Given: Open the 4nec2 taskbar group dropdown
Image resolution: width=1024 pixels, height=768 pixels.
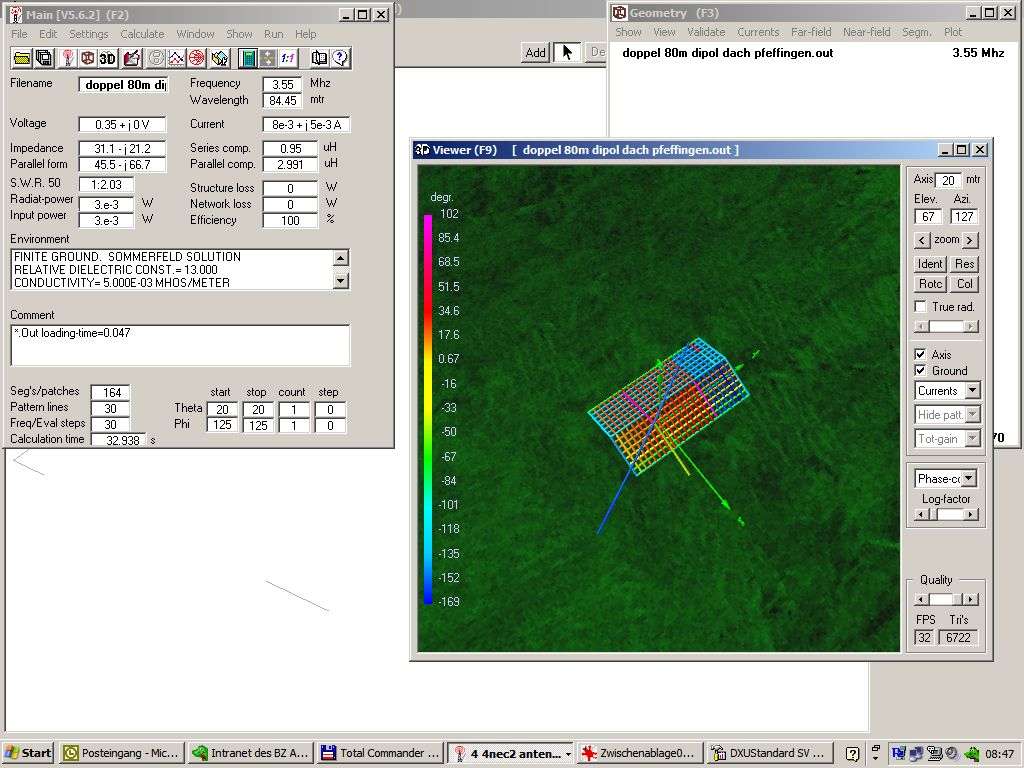Looking at the screenshot, I should coord(568,754).
